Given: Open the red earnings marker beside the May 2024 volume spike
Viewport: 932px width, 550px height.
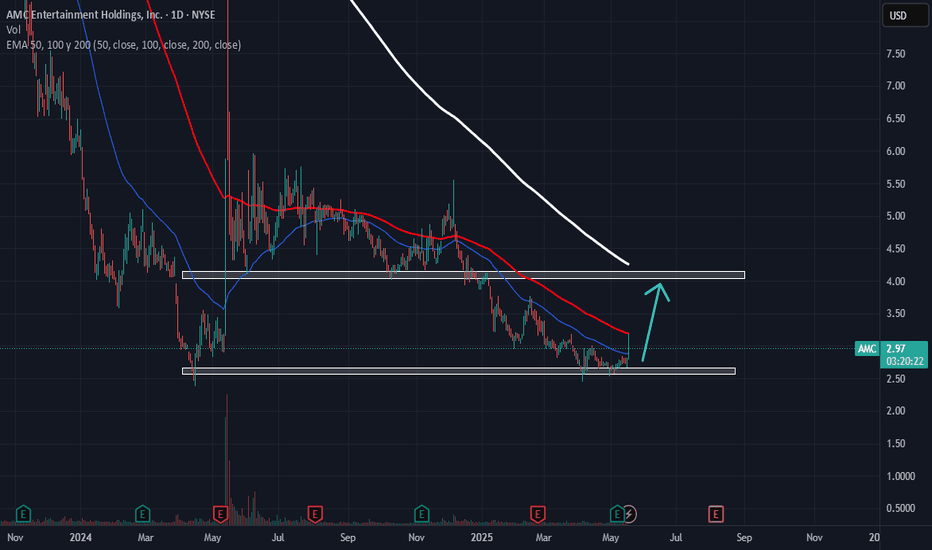Looking at the screenshot, I should coord(221,514).
